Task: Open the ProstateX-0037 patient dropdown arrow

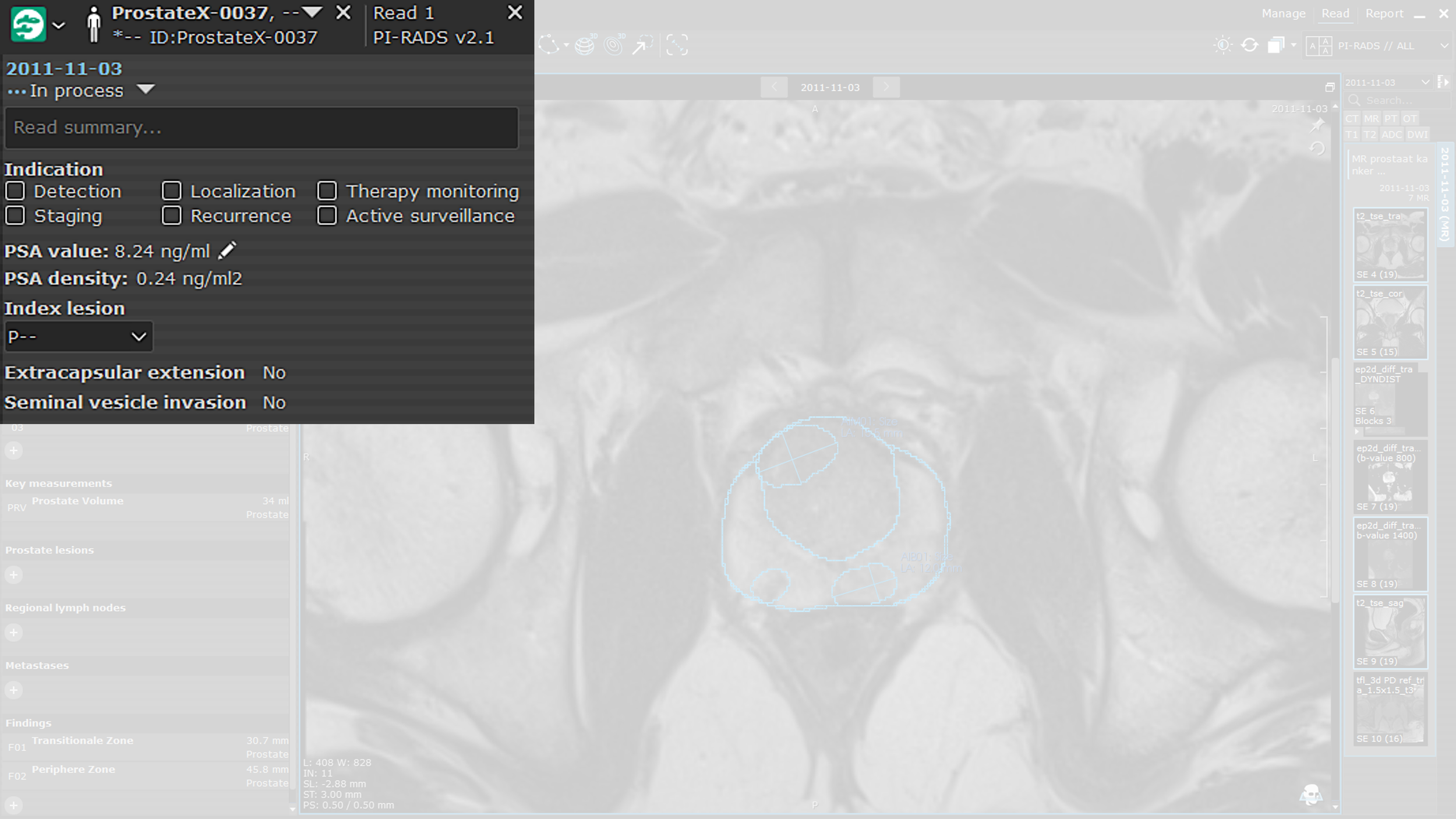Action: (312, 12)
